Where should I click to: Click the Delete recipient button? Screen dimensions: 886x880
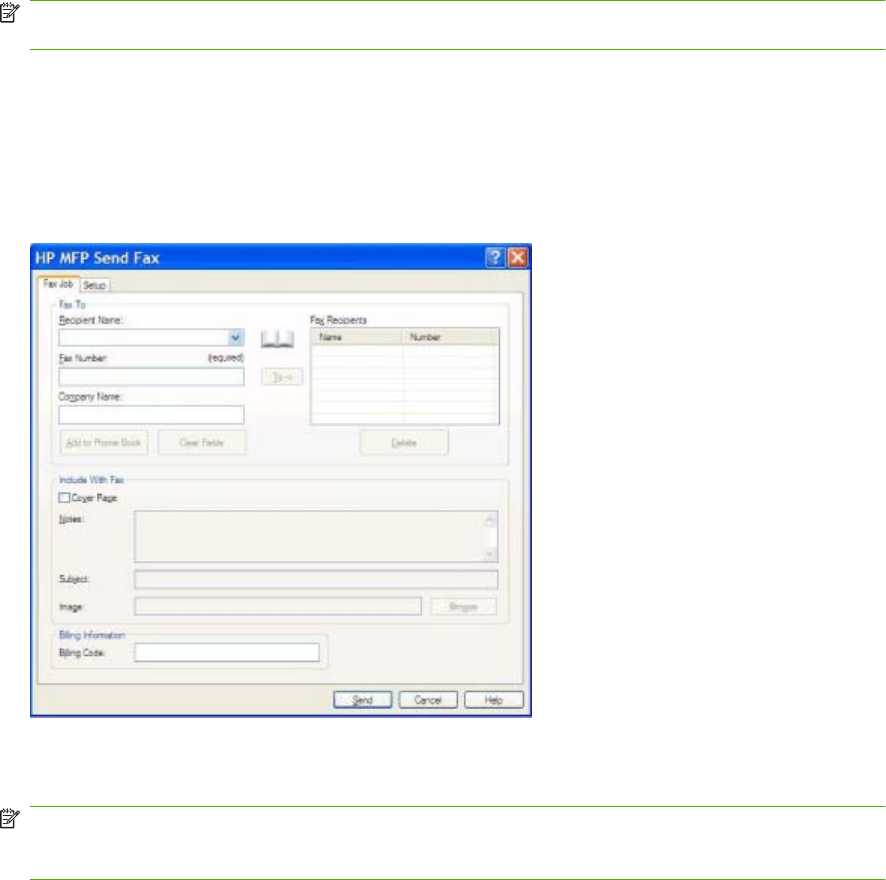404,443
